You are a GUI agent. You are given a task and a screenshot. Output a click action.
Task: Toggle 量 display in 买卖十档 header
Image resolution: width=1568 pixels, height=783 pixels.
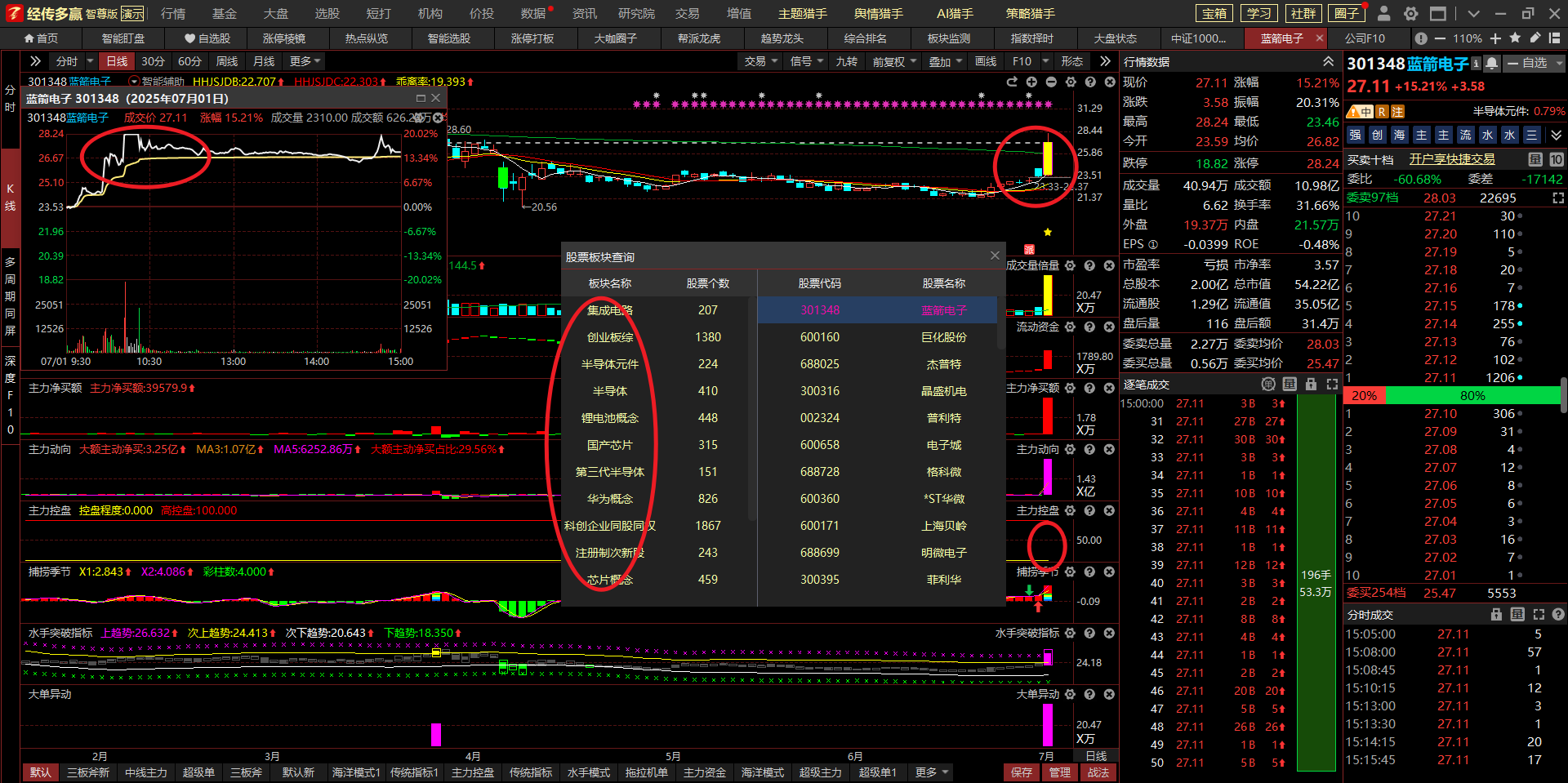pos(1535,159)
